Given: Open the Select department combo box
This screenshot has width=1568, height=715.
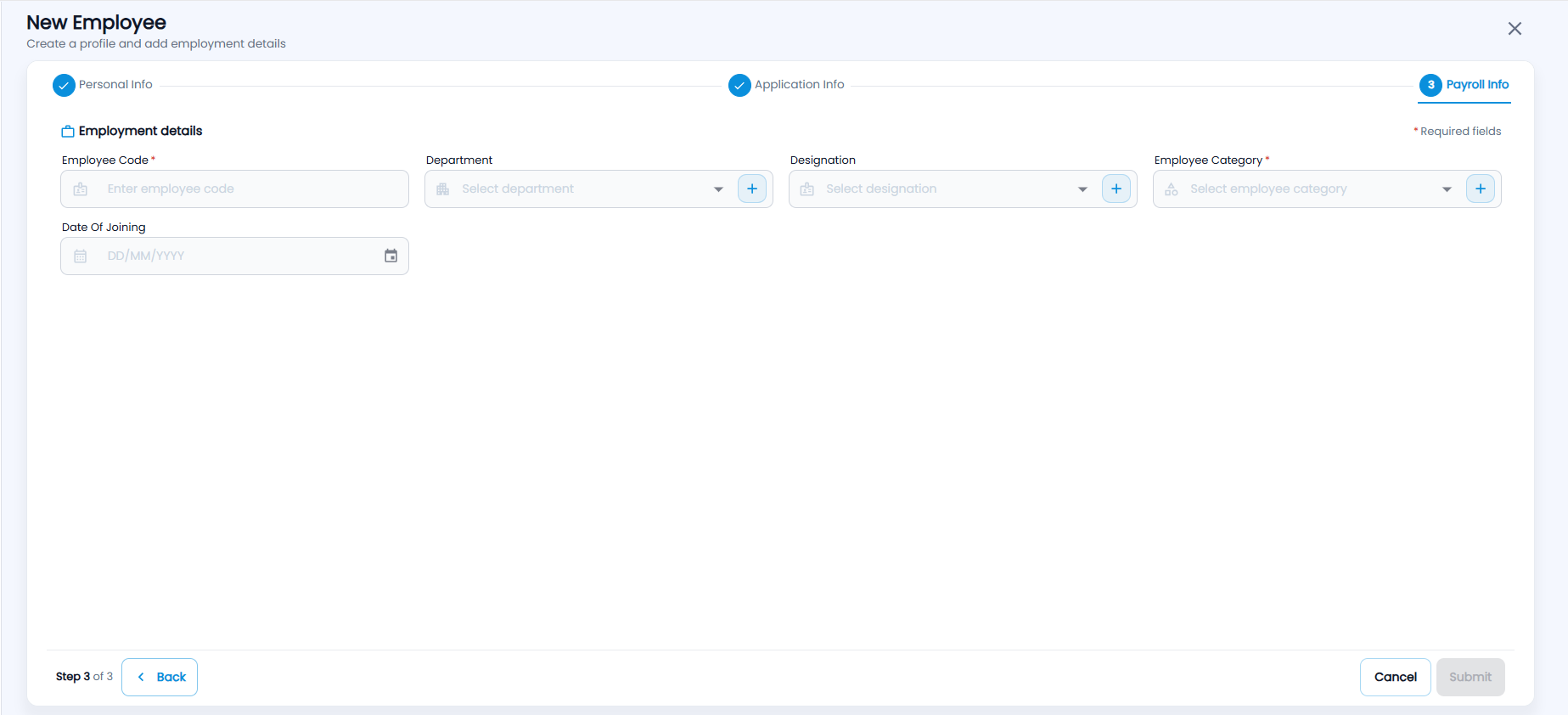Looking at the screenshot, I should point(599,189).
